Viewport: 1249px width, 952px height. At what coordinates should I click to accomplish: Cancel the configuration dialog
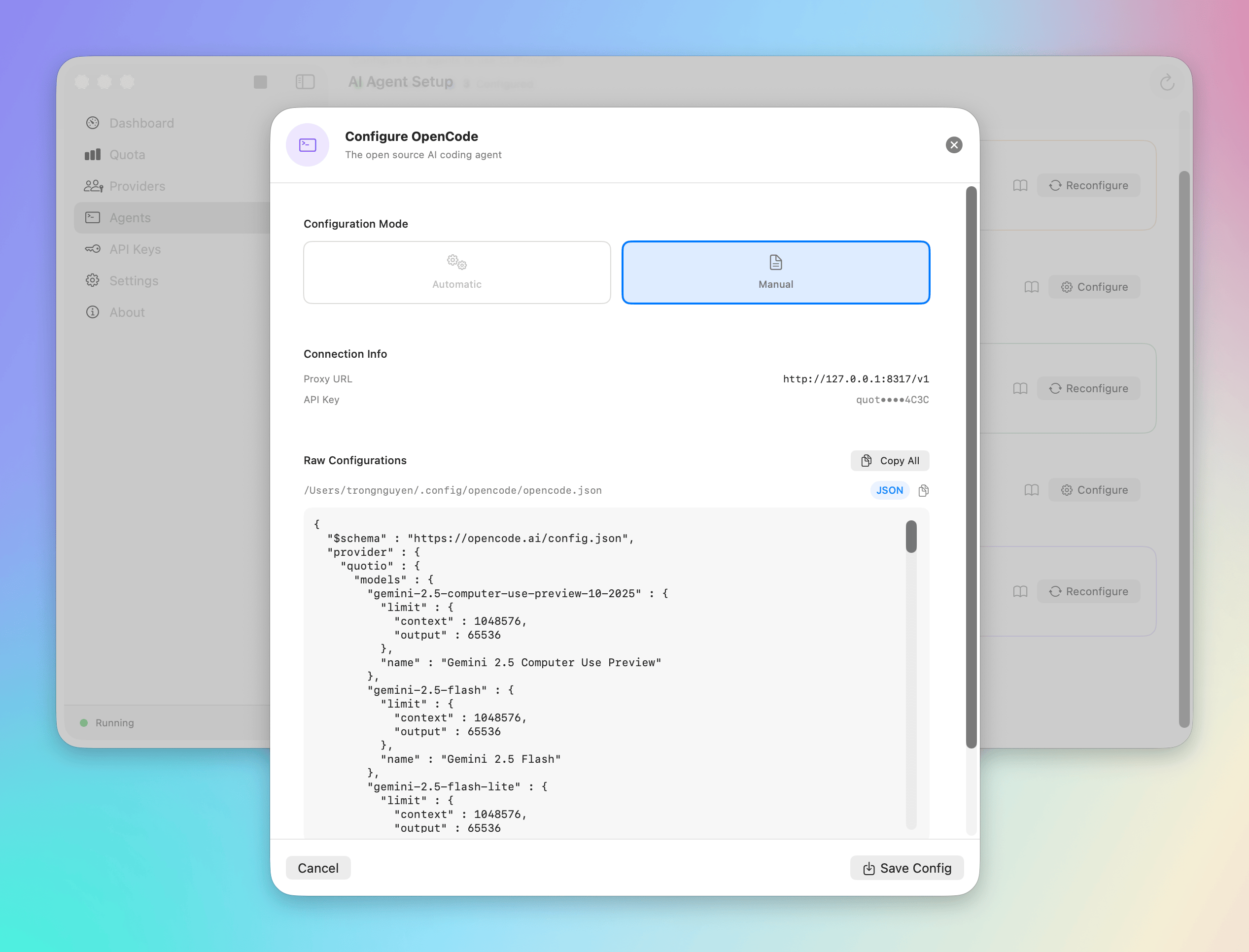click(318, 868)
